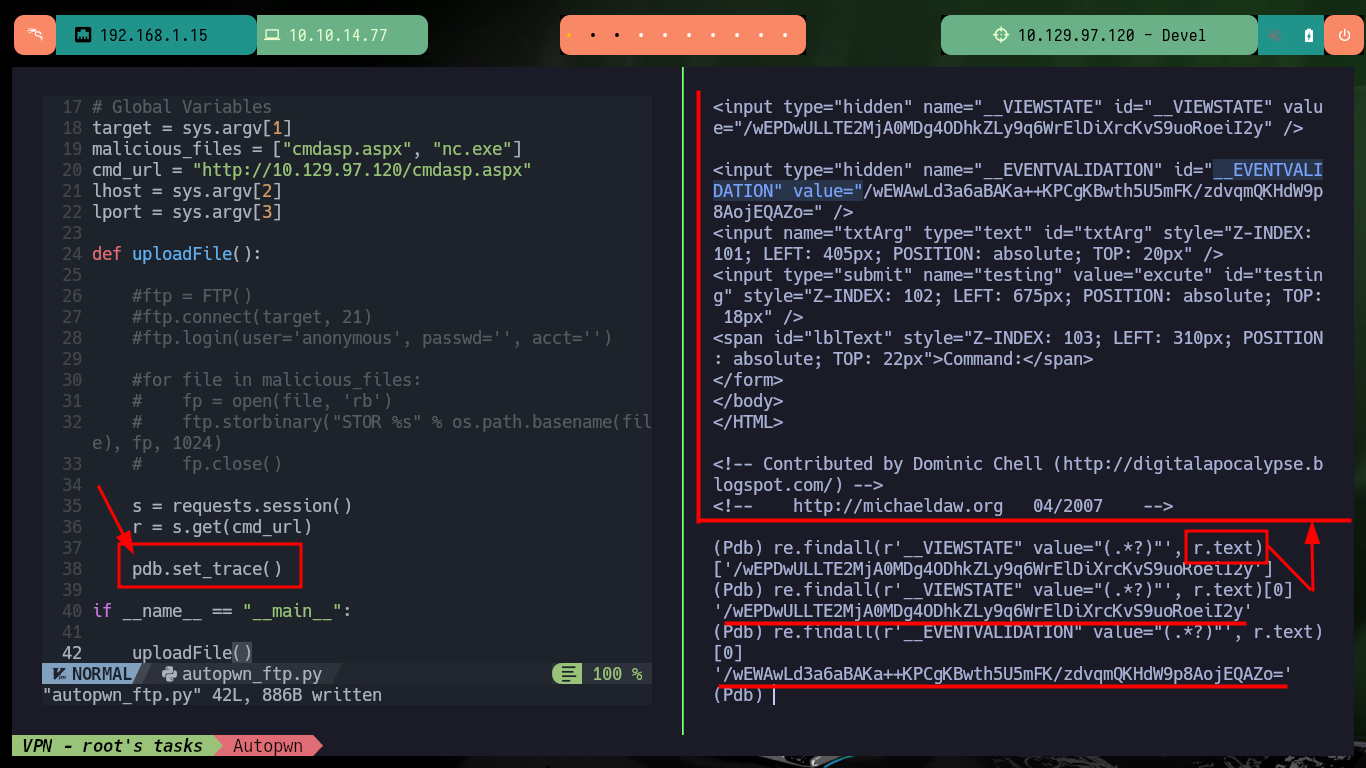Click the 'lhost = sys.argv[2]' line

point(186,191)
